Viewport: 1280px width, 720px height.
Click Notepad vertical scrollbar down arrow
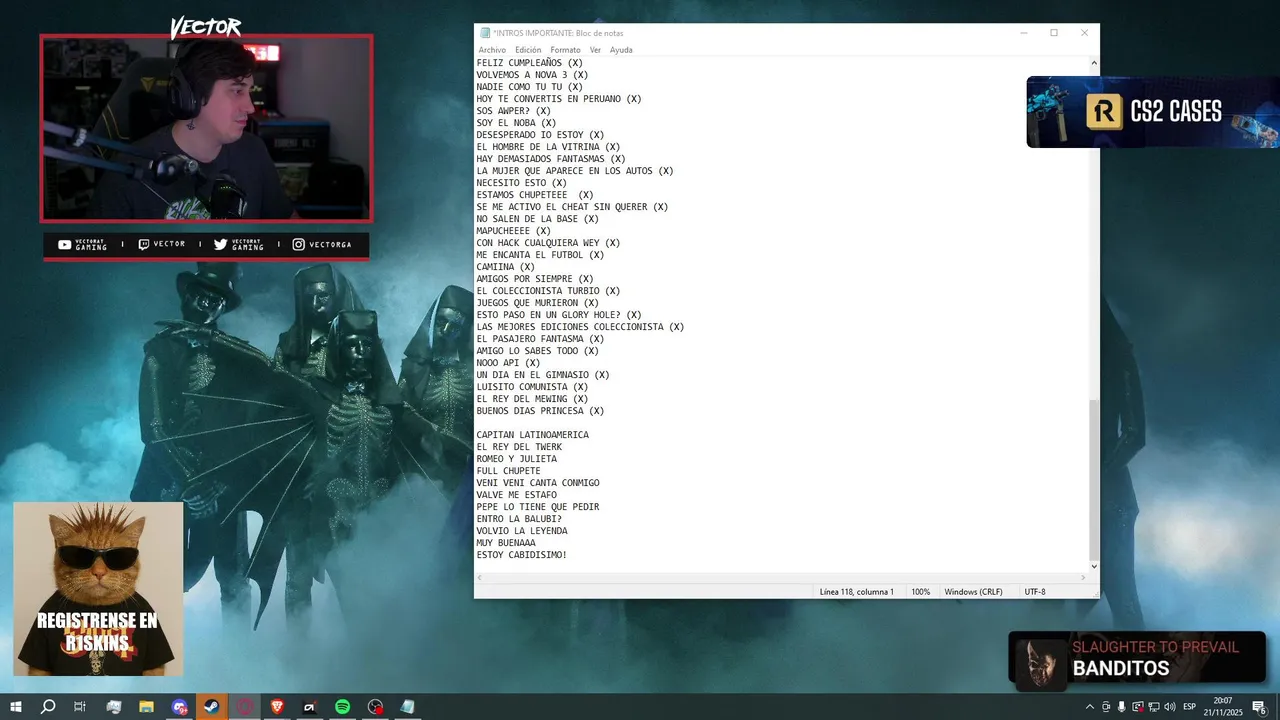pos(1094,566)
